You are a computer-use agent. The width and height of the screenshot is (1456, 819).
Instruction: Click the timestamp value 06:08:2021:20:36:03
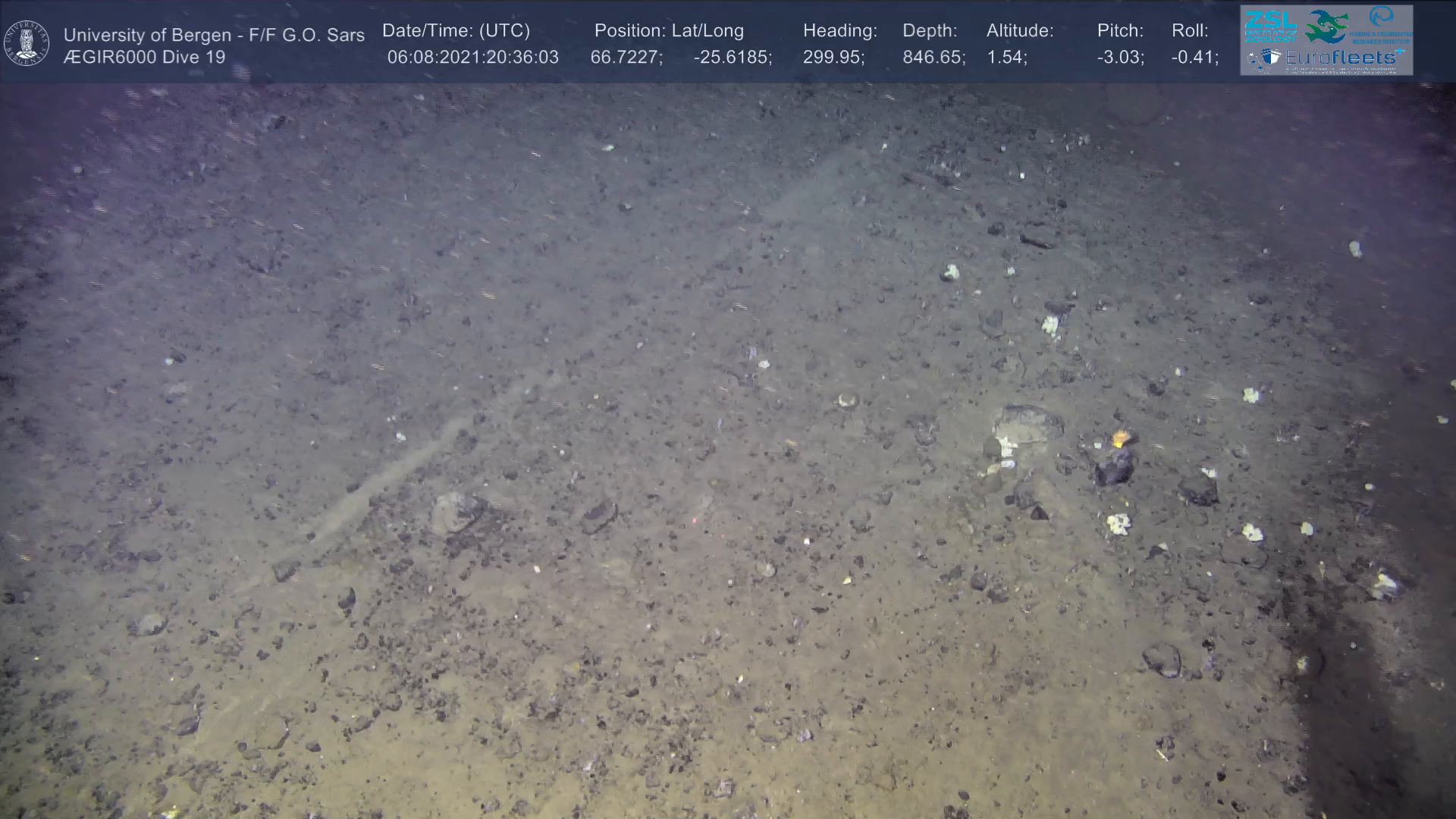point(472,58)
